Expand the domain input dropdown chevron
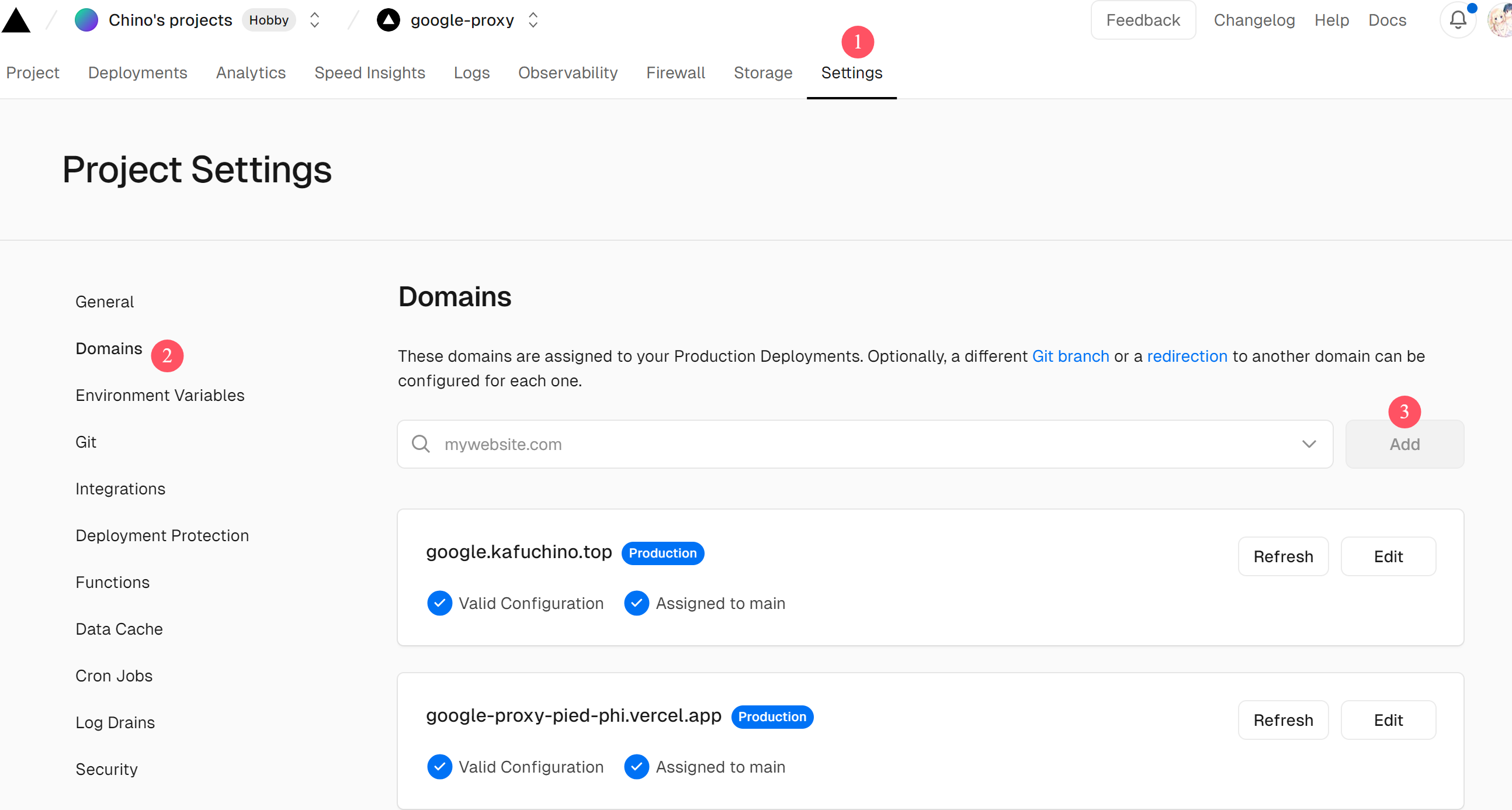1512x810 pixels. [x=1308, y=444]
